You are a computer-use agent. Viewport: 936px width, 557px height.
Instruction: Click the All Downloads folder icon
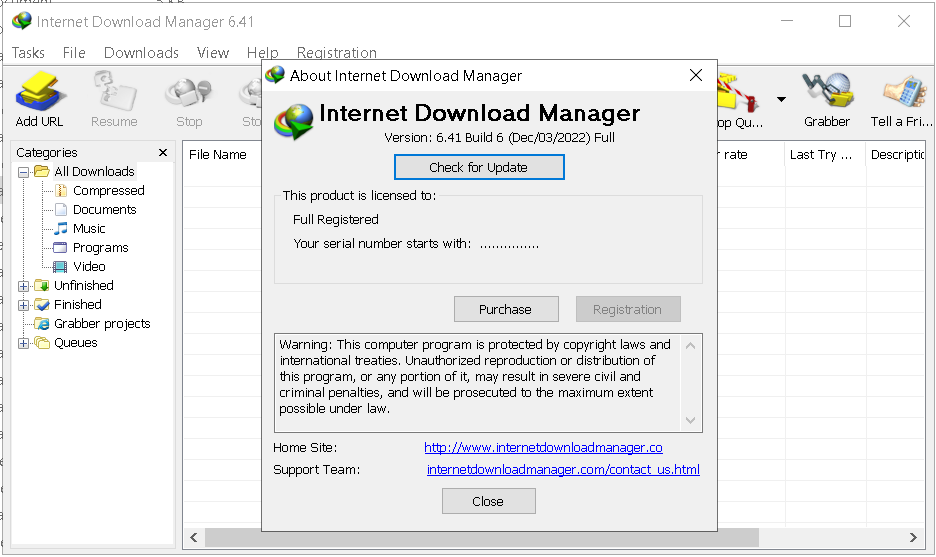[x=42, y=171]
